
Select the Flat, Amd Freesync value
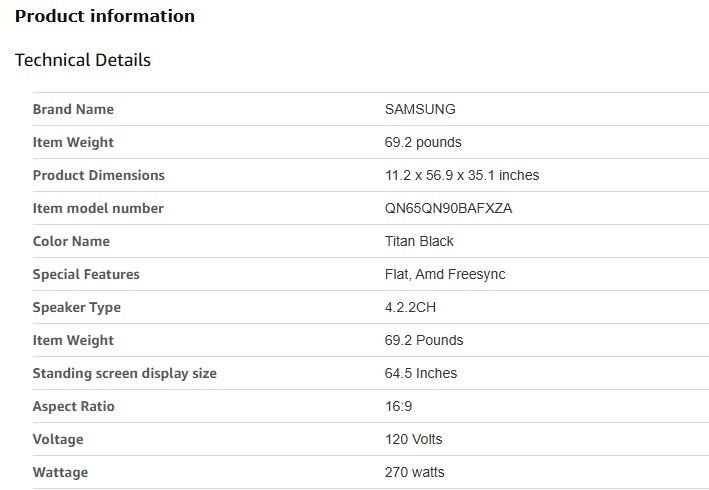[446, 274]
